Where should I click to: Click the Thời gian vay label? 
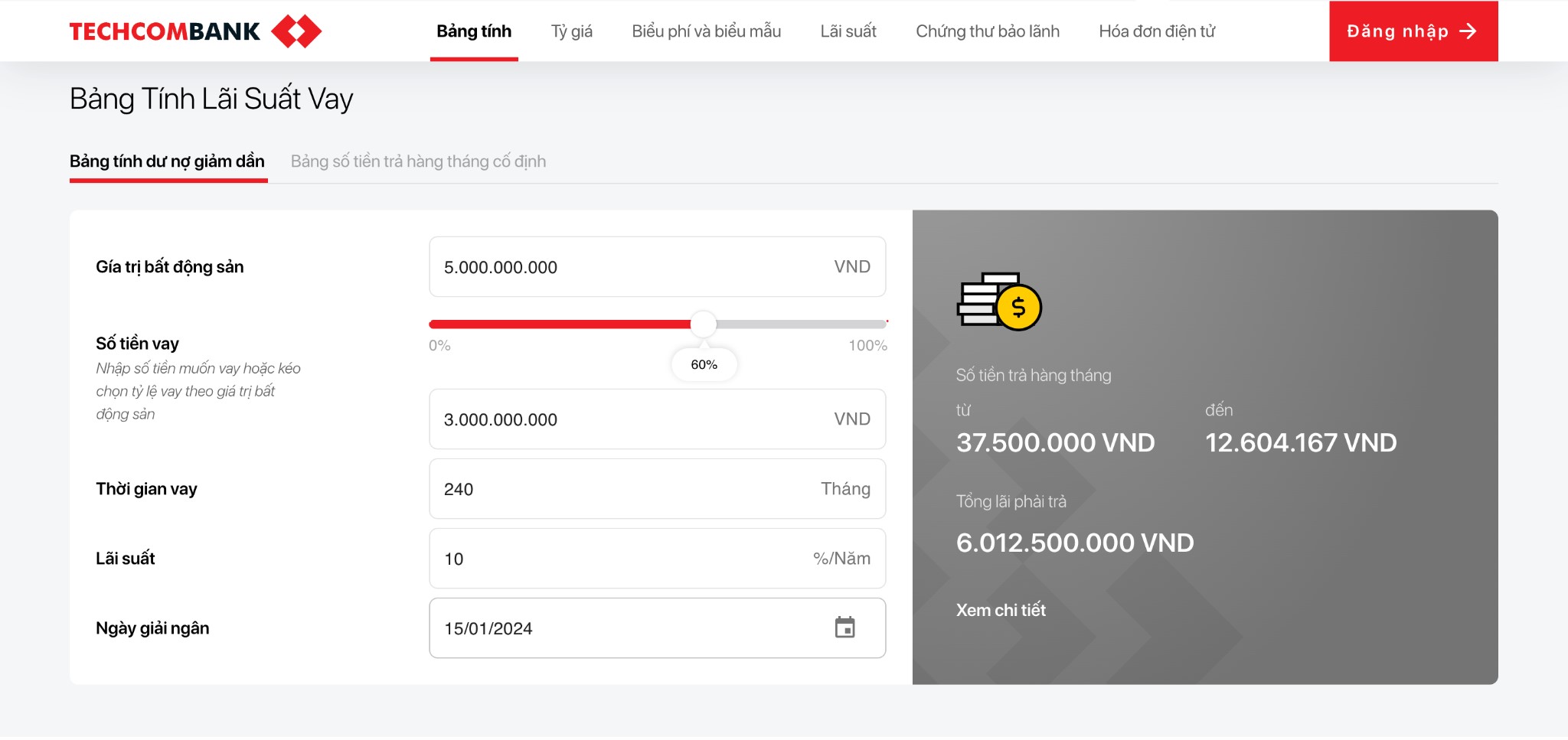pyautogui.click(x=146, y=489)
